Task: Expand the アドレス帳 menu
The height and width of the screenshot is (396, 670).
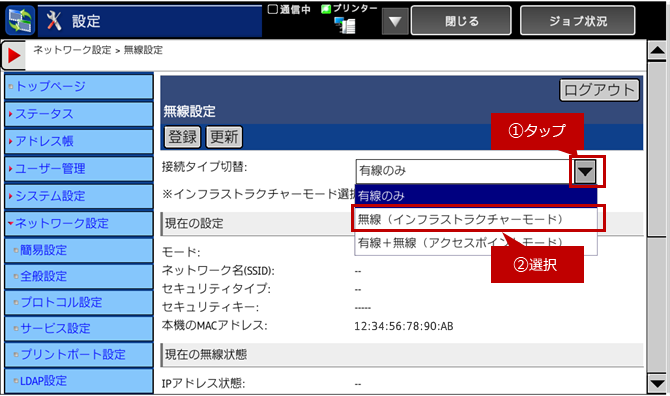Action: click(79, 141)
